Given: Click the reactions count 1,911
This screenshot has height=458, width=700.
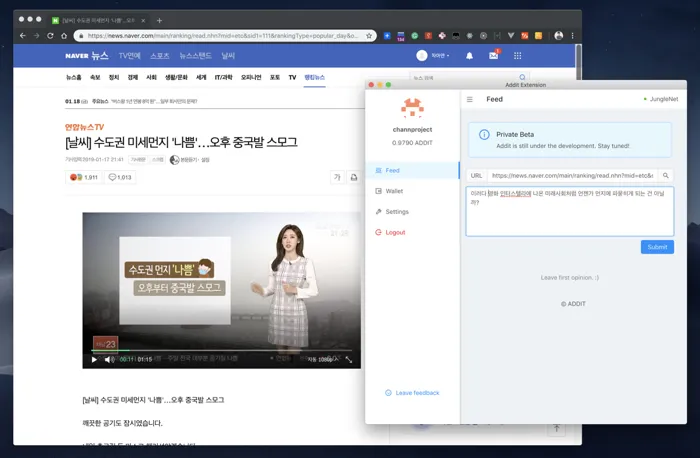Looking at the screenshot, I should click(83, 177).
